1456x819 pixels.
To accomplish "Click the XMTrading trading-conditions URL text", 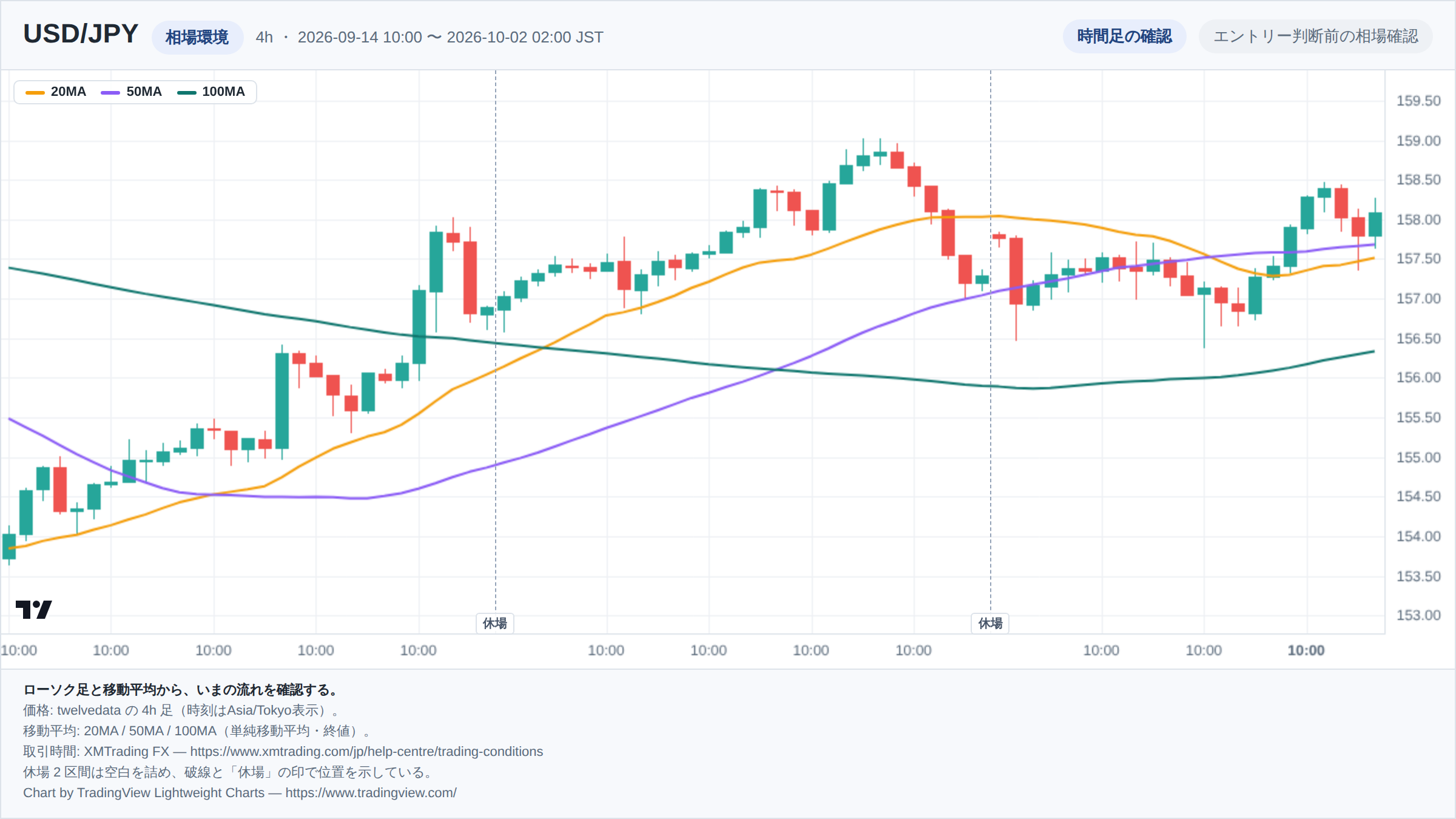I will click(366, 752).
